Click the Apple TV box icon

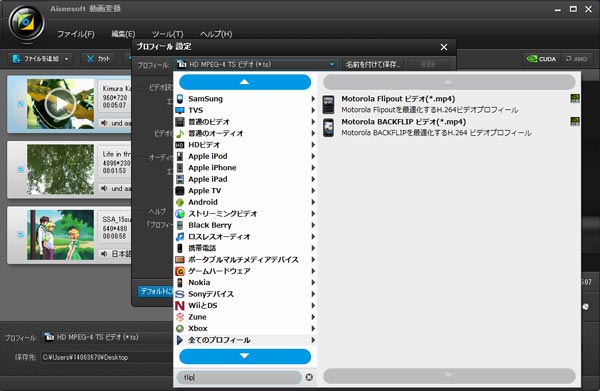click(180, 191)
